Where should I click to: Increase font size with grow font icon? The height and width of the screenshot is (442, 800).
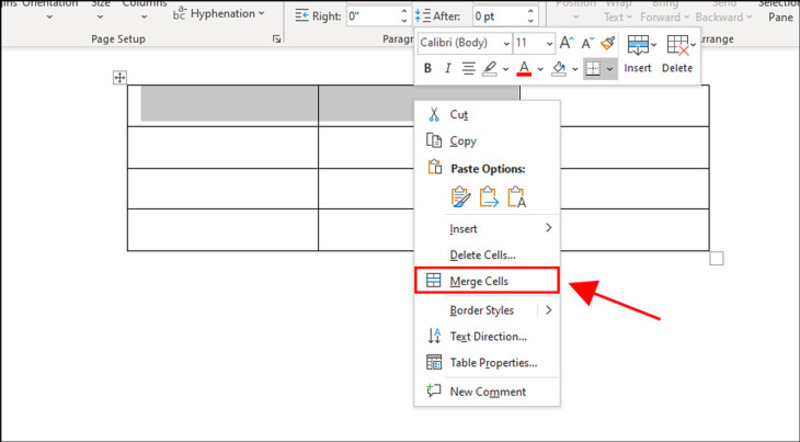coord(567,43)
